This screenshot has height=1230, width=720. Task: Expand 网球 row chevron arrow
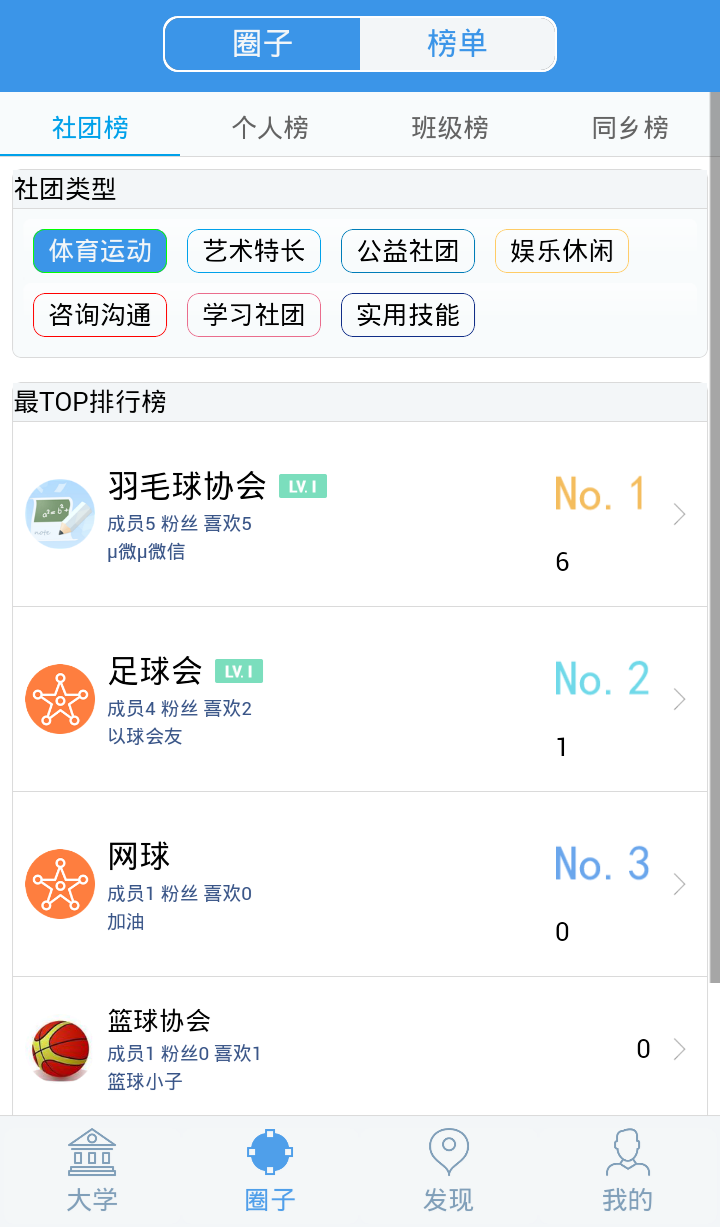click(680, 884)
